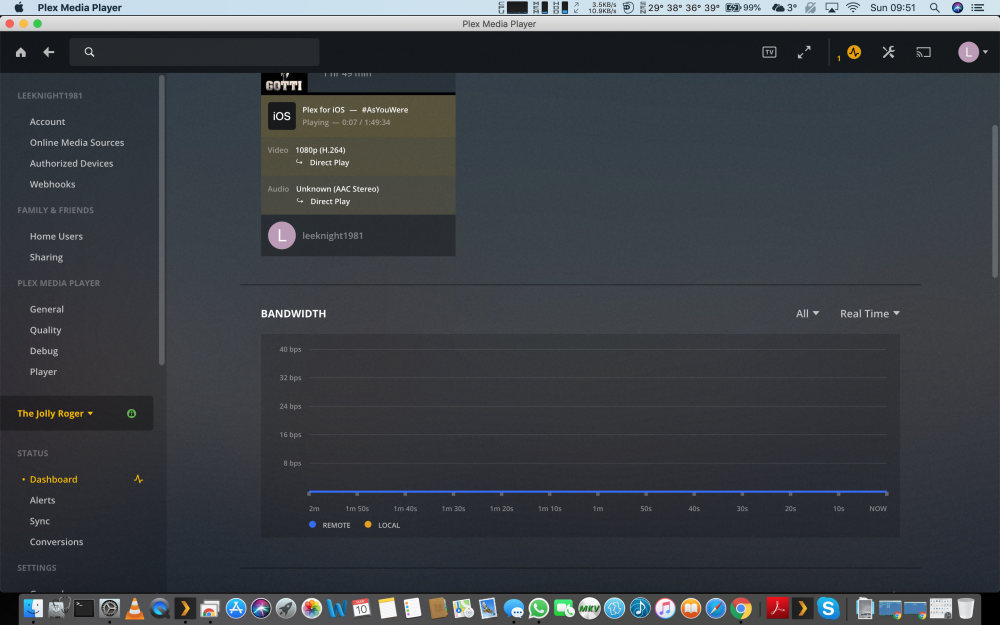Click the green secure-connection lock icon
The width and height of the screenshot is (1000, 625).
(131, 413)
